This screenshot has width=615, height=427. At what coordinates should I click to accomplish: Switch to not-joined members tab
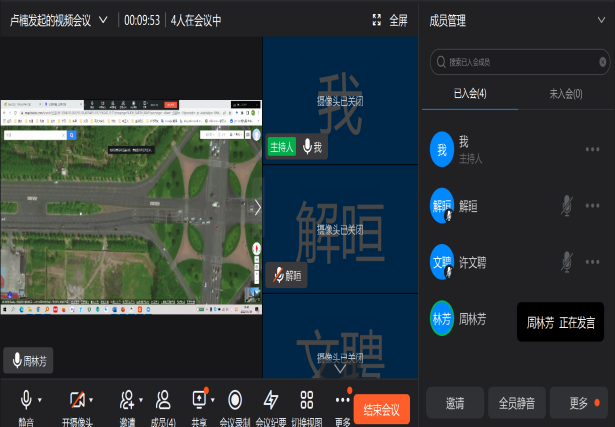click(x=566, y=94)
